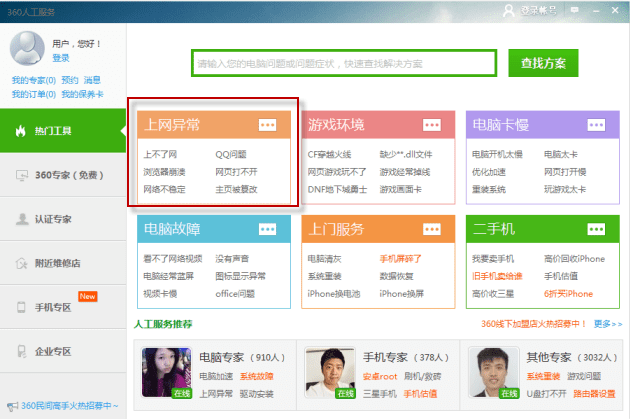This screenshot has height=419, width=630.
Task: Open 预约 link
Action: click(x=70, y=80)
